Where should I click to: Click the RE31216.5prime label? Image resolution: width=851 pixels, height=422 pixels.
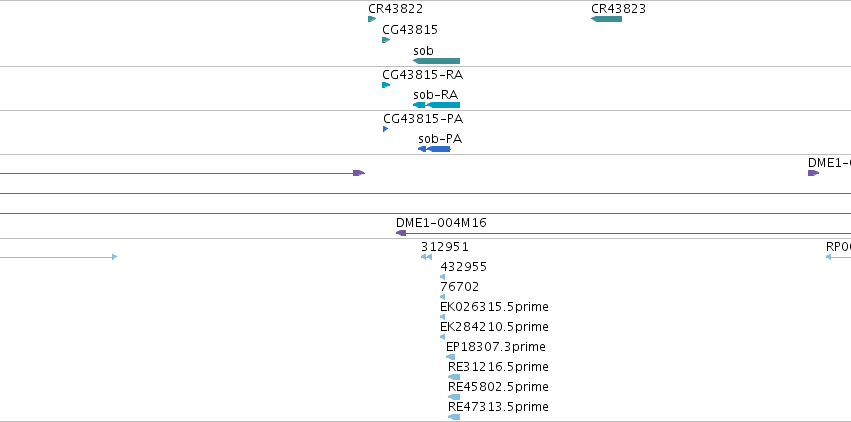click(x=498, y=367)
